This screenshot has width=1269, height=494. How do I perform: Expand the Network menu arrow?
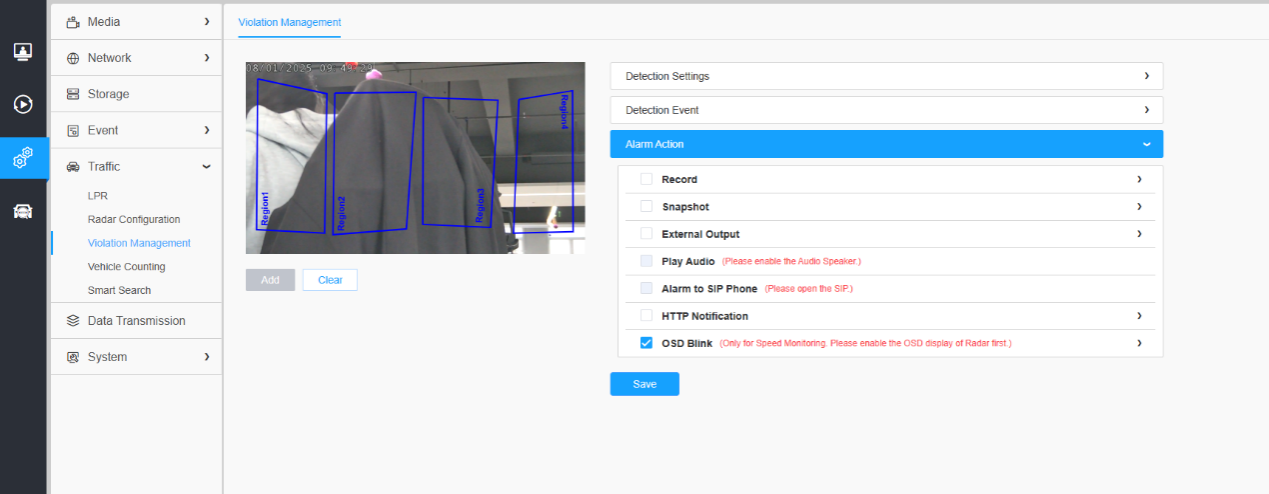tap(206, 58)
